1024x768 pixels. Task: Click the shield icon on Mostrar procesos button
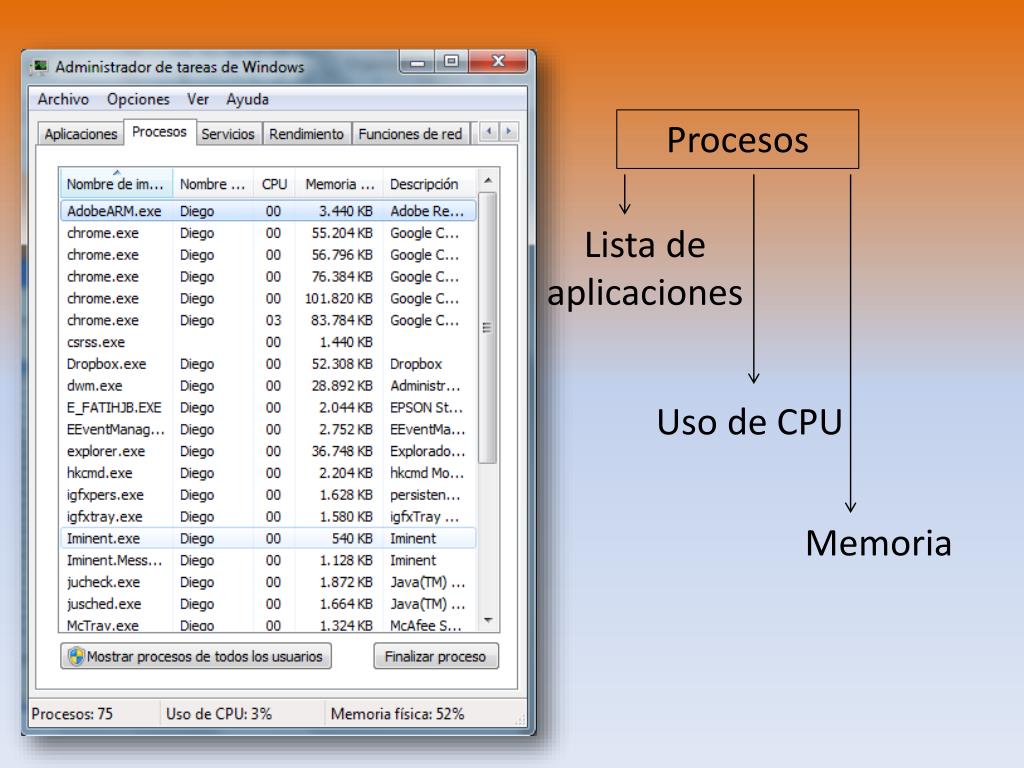coord(76,656)
